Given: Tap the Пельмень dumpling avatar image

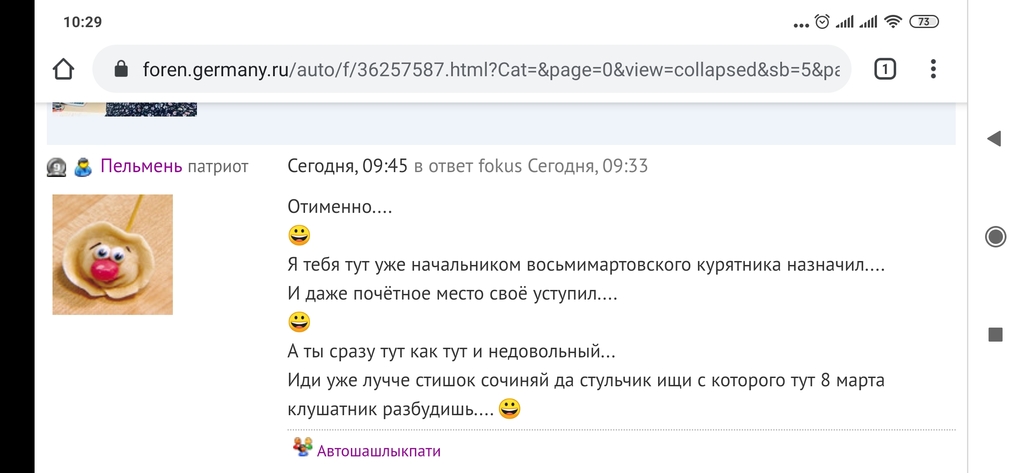Looking at the screenshot, I should [112, 254].
